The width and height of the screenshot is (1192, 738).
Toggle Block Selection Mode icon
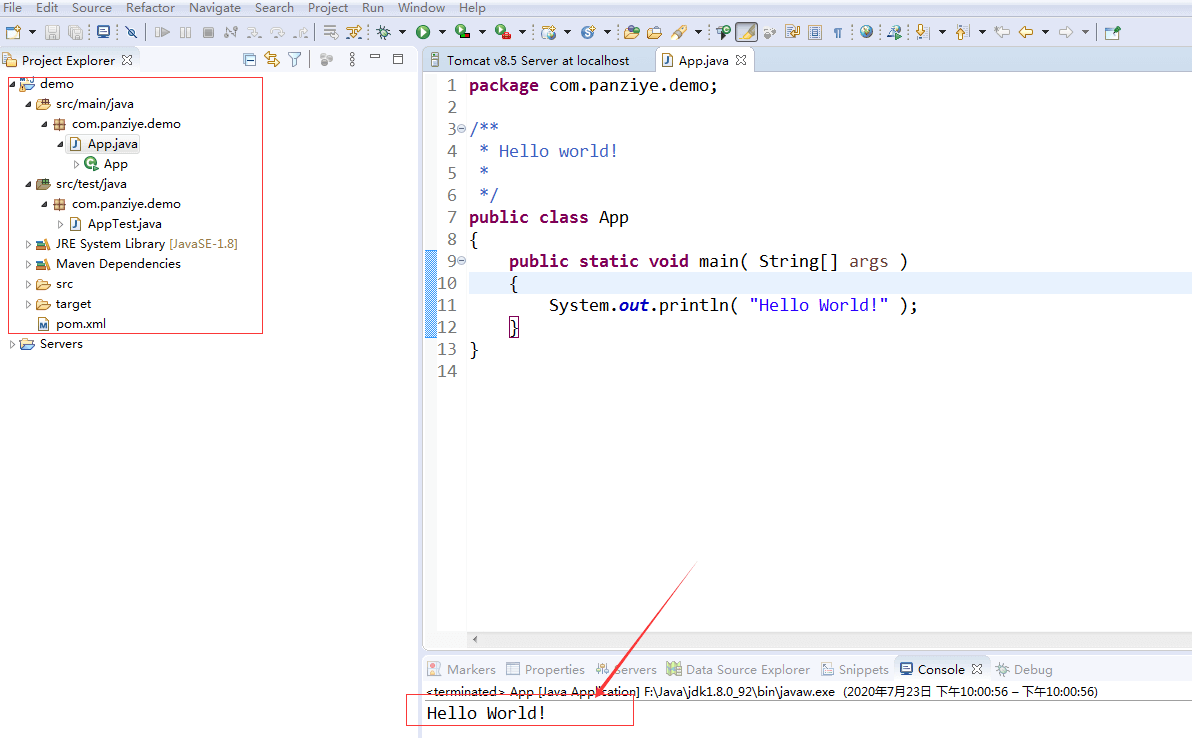[x=815, y=32]
